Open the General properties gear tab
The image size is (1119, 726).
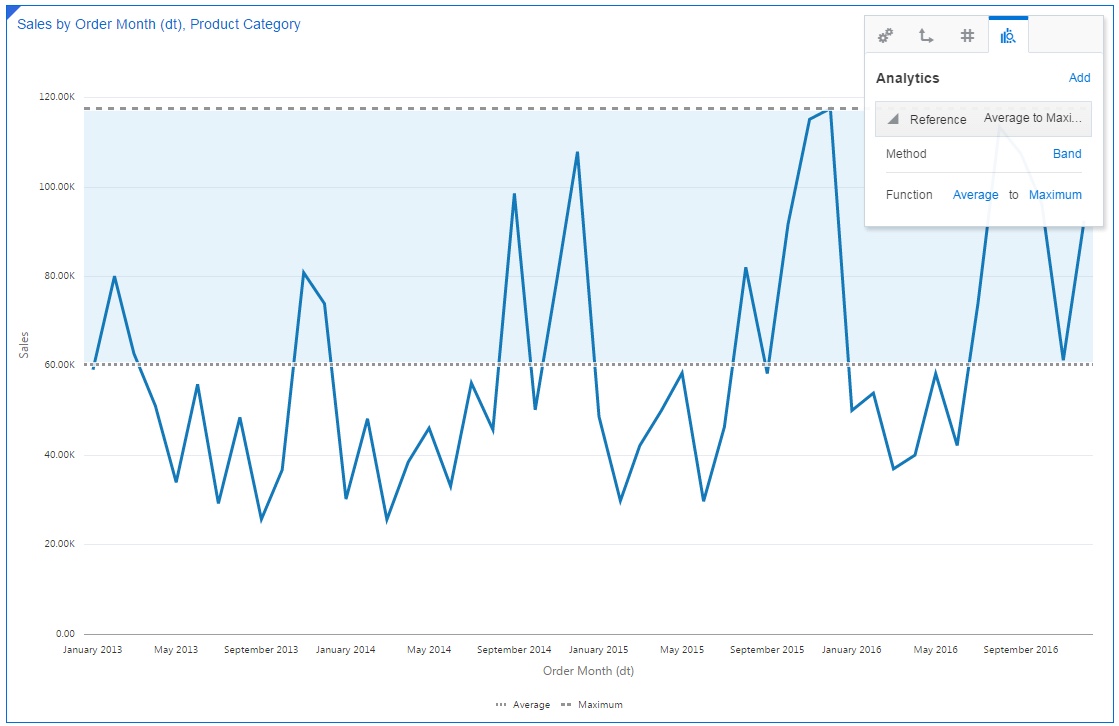[885, 35]
